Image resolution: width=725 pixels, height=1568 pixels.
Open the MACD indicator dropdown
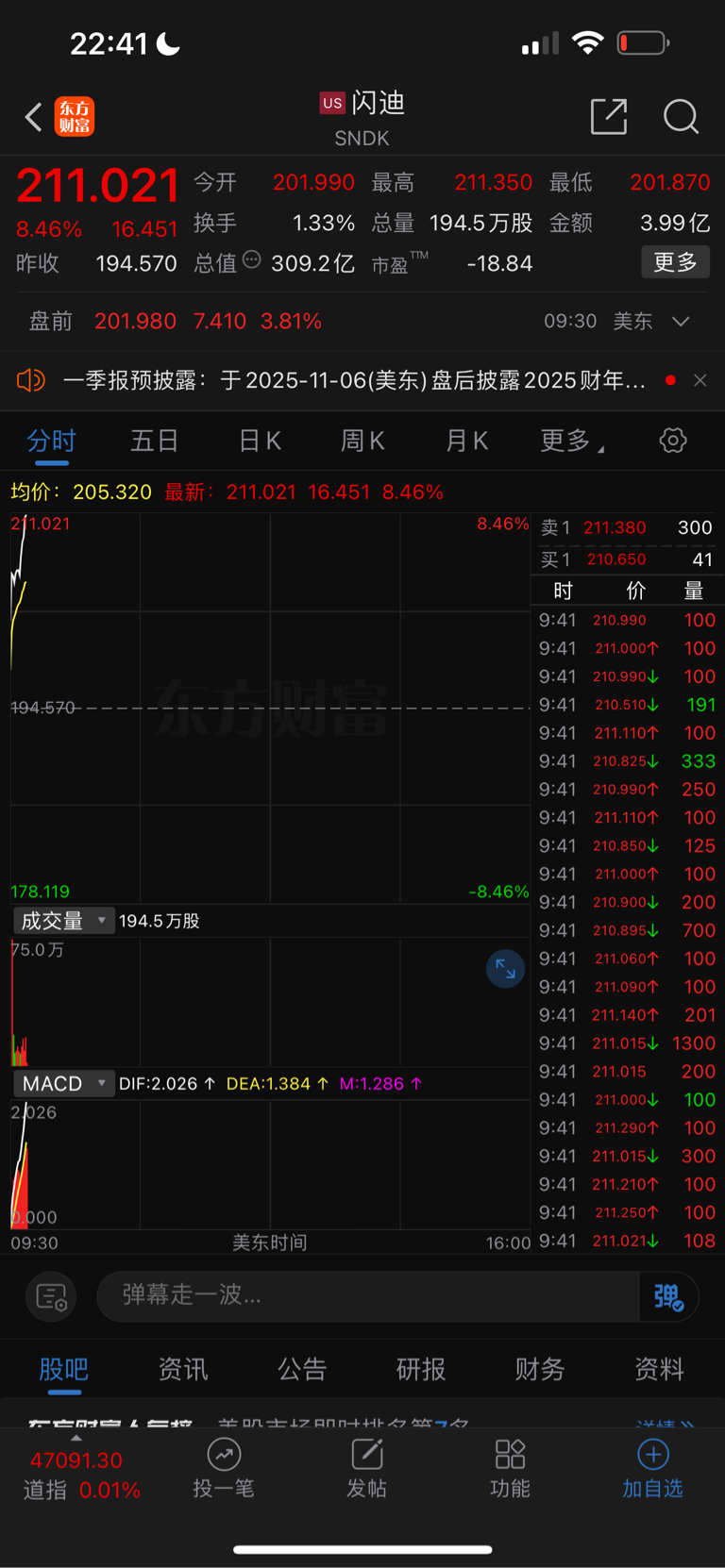coord(63,1084)
